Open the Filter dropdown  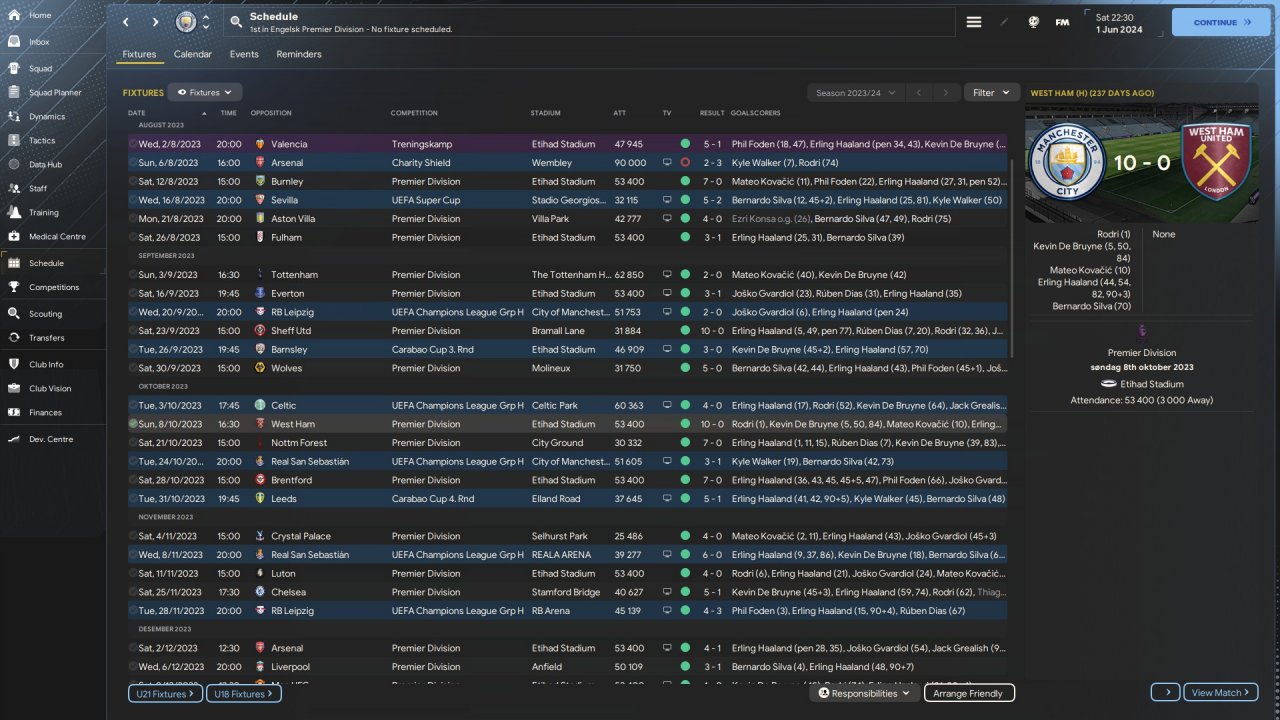992,92
